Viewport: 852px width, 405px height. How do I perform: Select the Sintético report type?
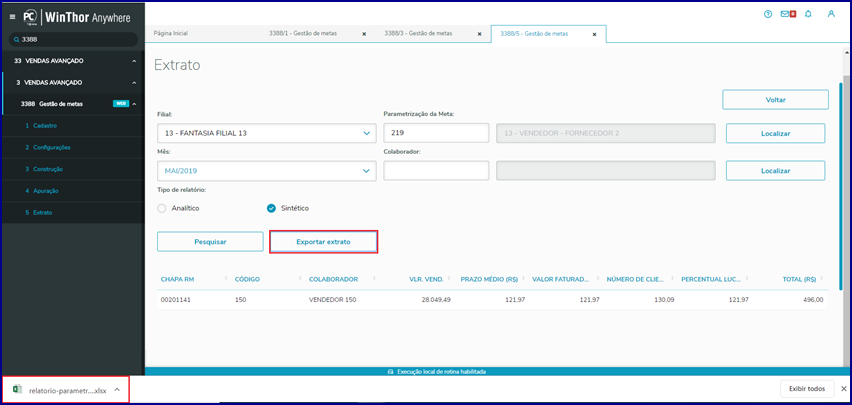[271, 208]
